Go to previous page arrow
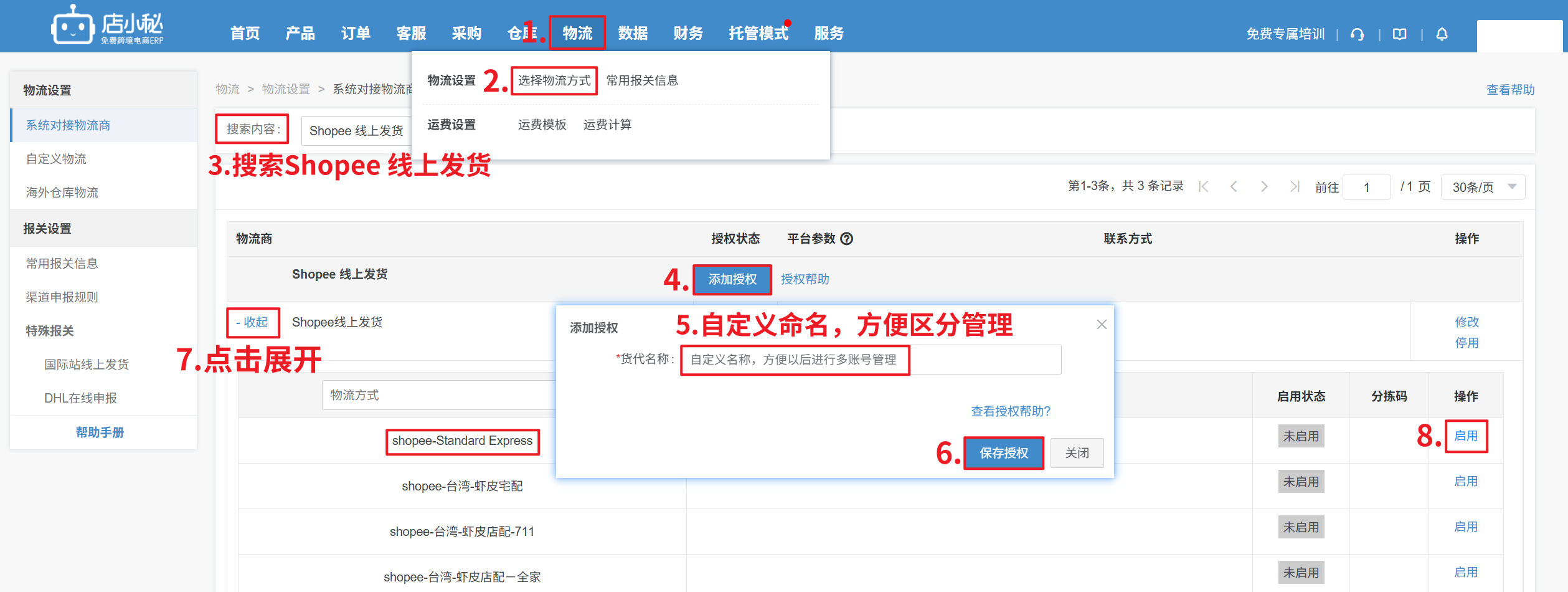The width and height of the screenshot is (1568, 592). [x=1233, y=187]
